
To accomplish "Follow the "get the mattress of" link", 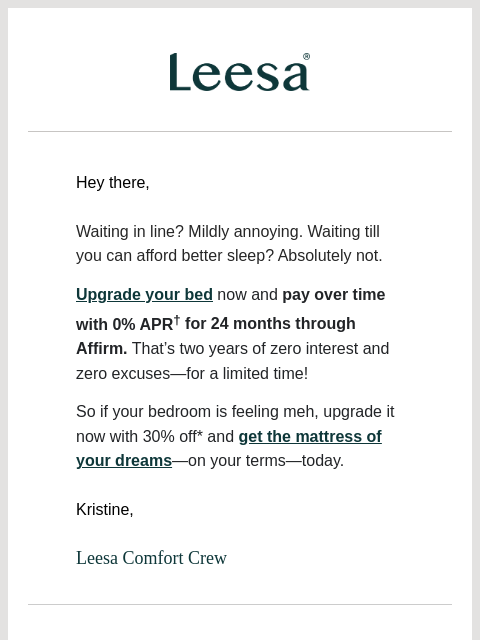I will [x=310, y=436].
